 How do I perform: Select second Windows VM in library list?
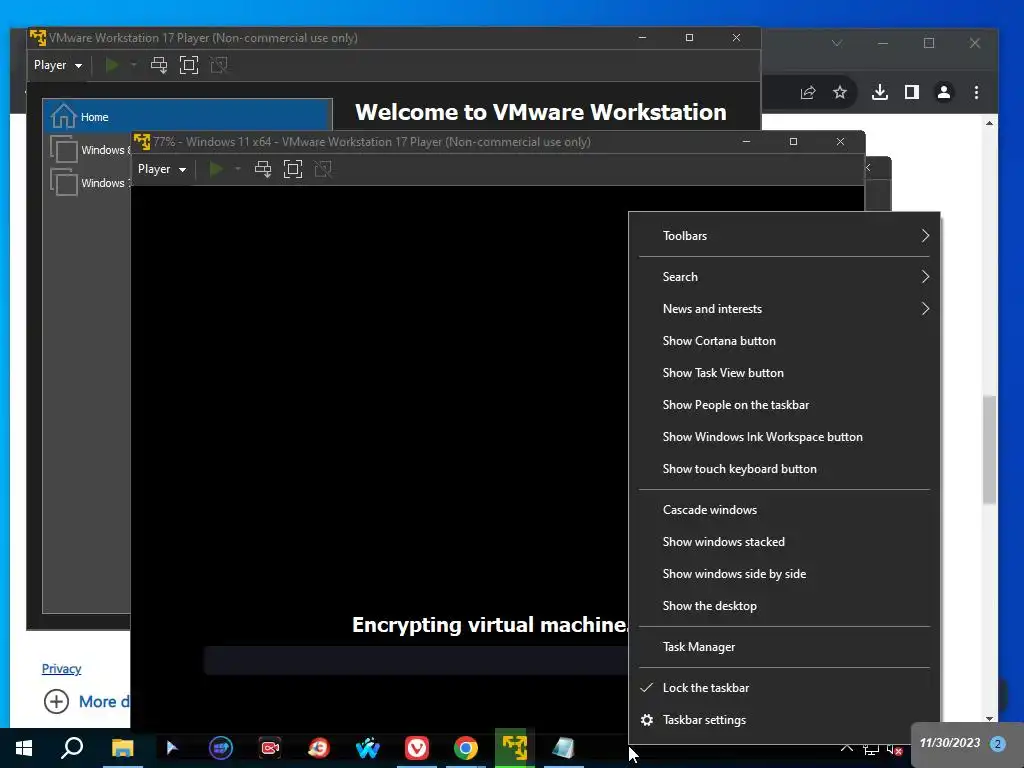pos(89,183)
